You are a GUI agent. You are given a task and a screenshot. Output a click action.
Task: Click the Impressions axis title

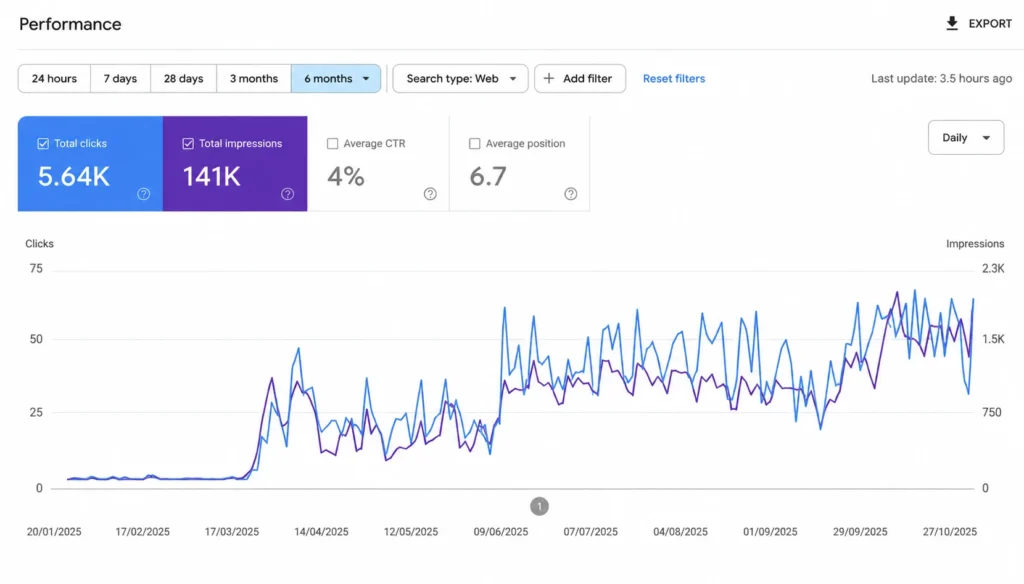(x=975, y=244)
